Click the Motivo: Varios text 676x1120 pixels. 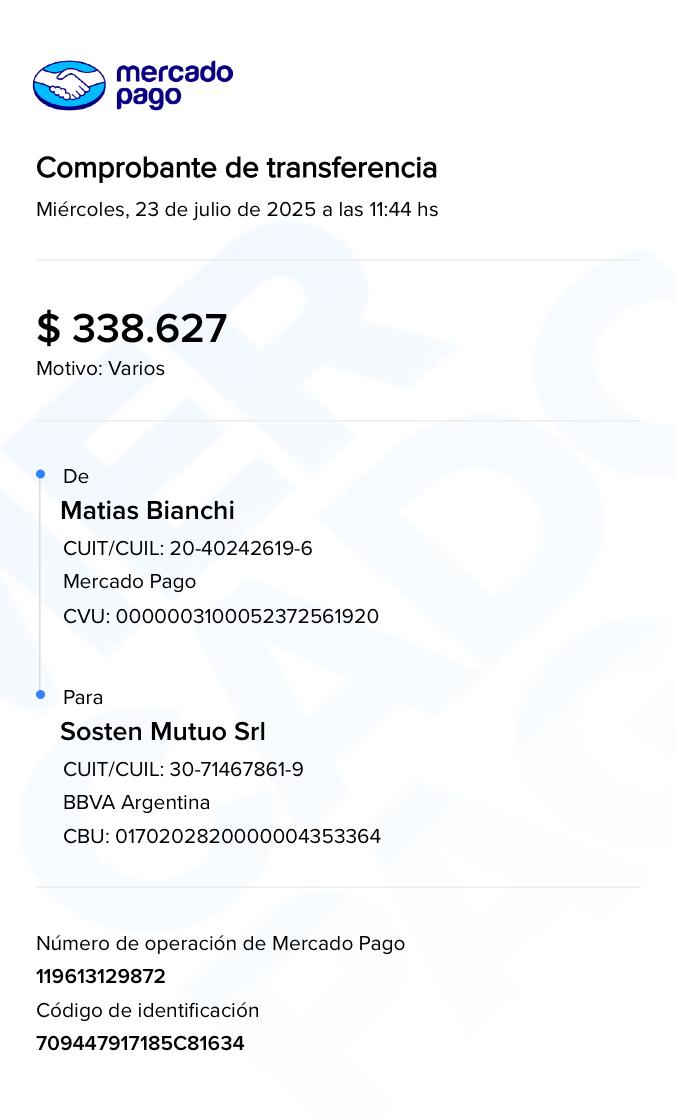100,368
